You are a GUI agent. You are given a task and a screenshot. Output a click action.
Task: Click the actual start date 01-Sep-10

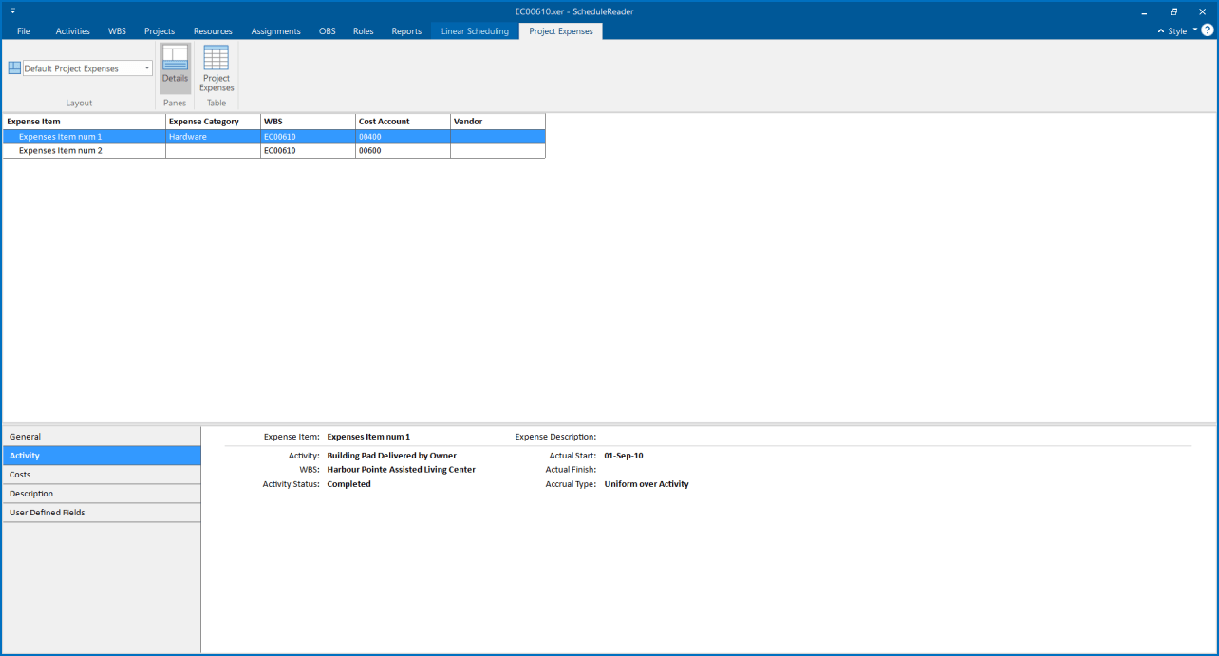(624, 455)
